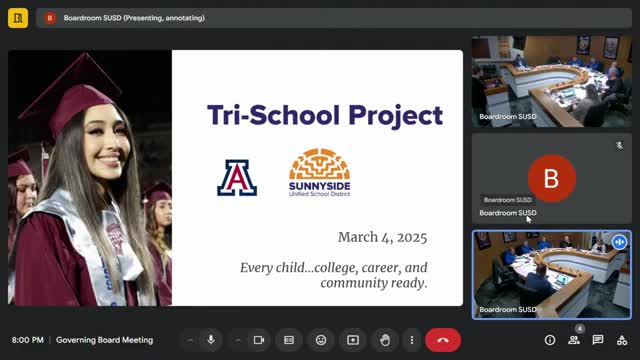The width and height of the screenshot is (640, 360).
Task: Click the 8:00 PM clock text
Action: click(27, 340)
